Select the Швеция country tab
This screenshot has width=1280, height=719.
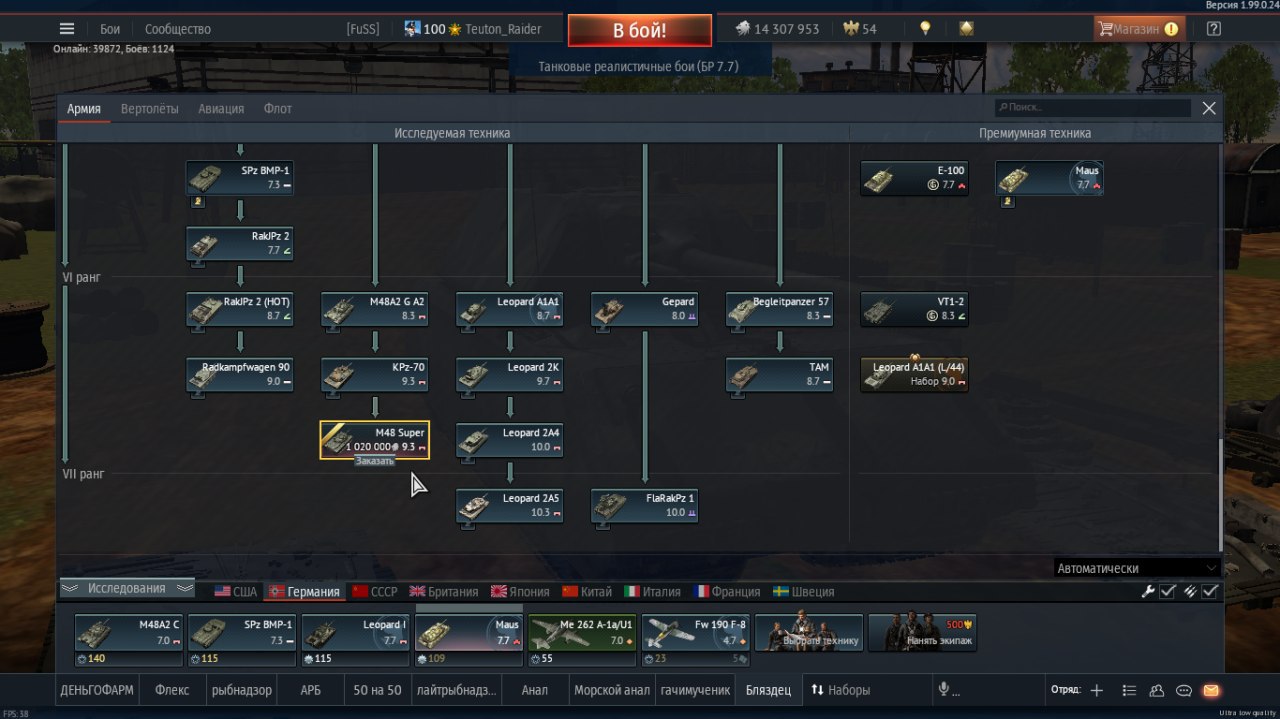802,591
